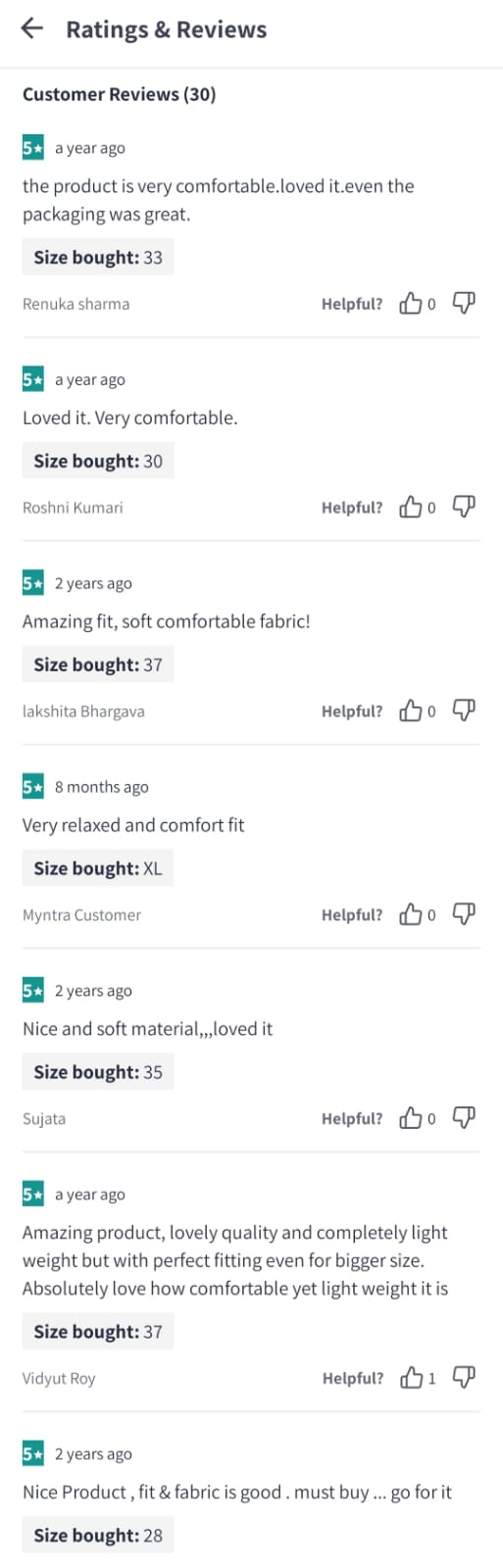This screenshot has width=503, height=1568.
Task: Thumbs down Roshni Kumari's review
Action: click(464, 508)
